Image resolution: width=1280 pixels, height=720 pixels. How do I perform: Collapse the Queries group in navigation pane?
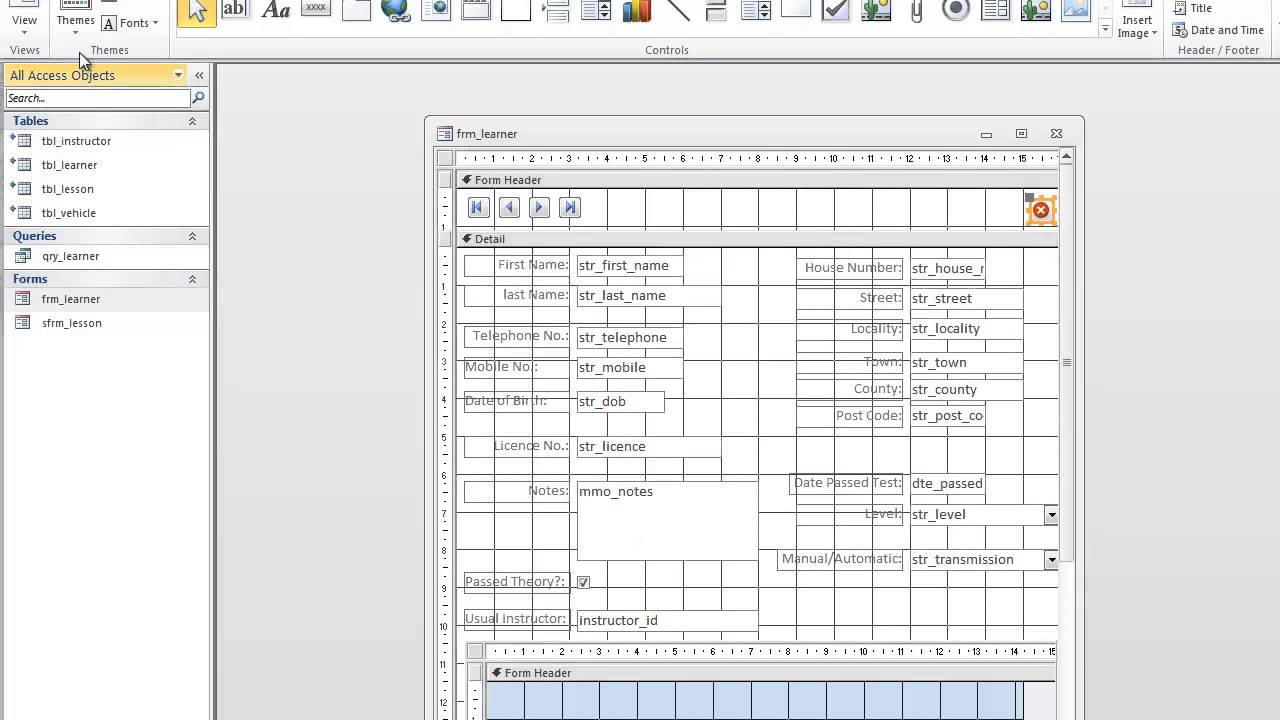[x=192, y=236]
